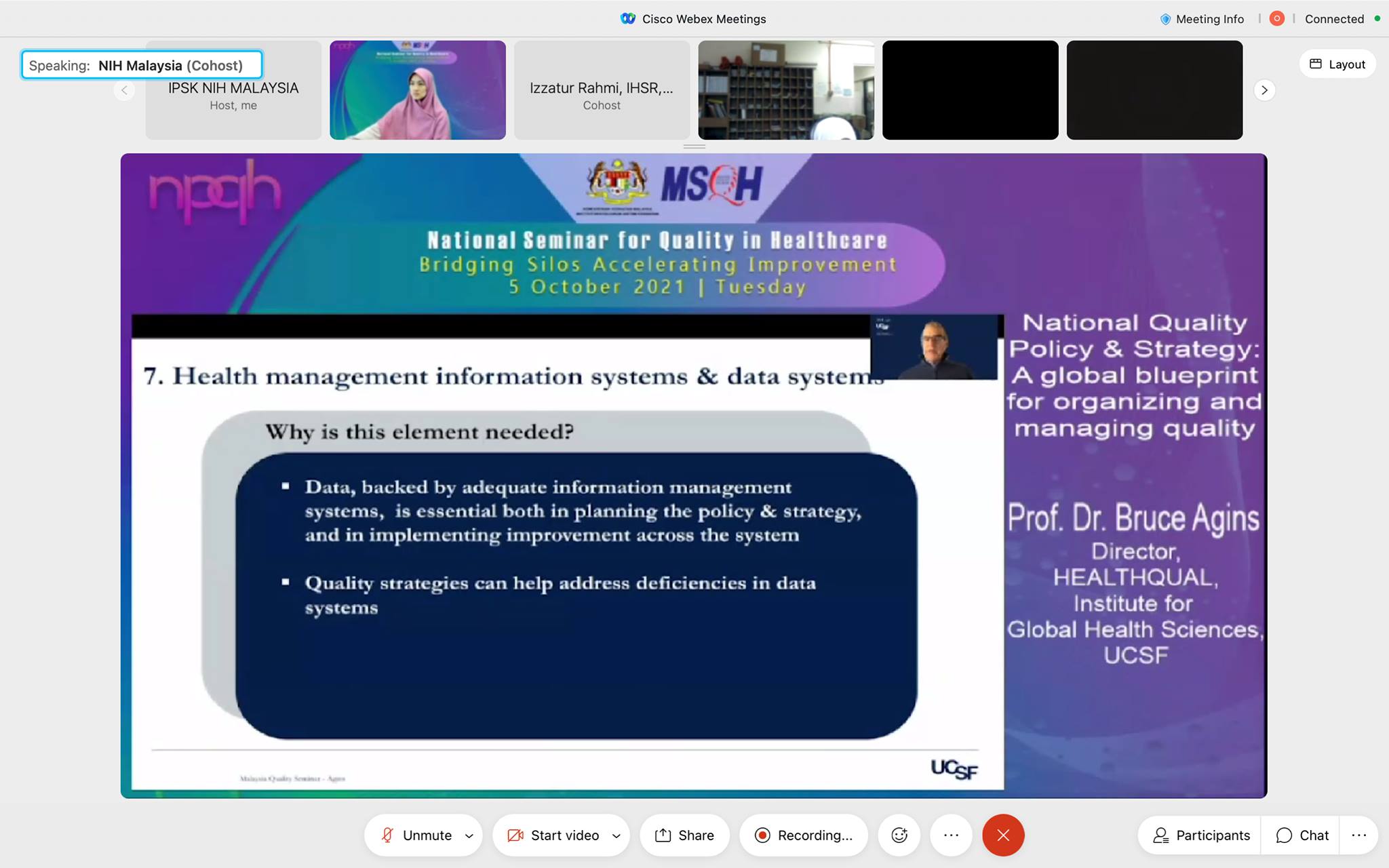Open the Participants panel

(x=1201, y=835)
